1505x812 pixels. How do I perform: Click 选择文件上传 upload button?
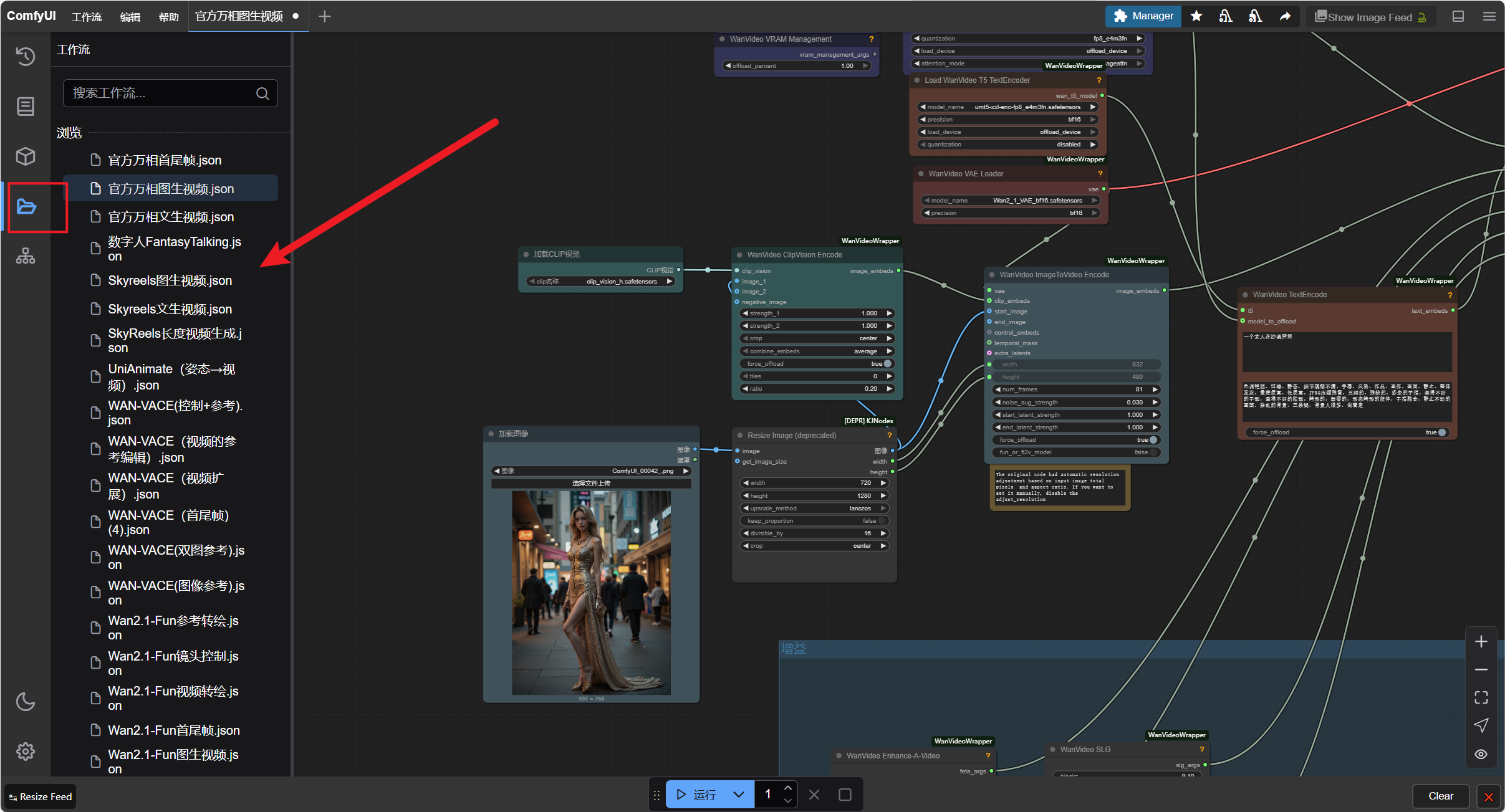pyautogui.click(x=591, y=484)
